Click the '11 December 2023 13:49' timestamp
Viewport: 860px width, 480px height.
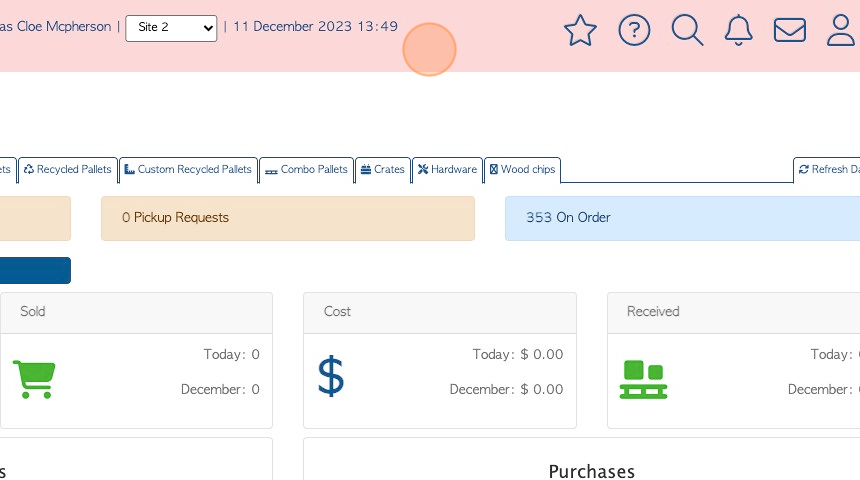315,26
